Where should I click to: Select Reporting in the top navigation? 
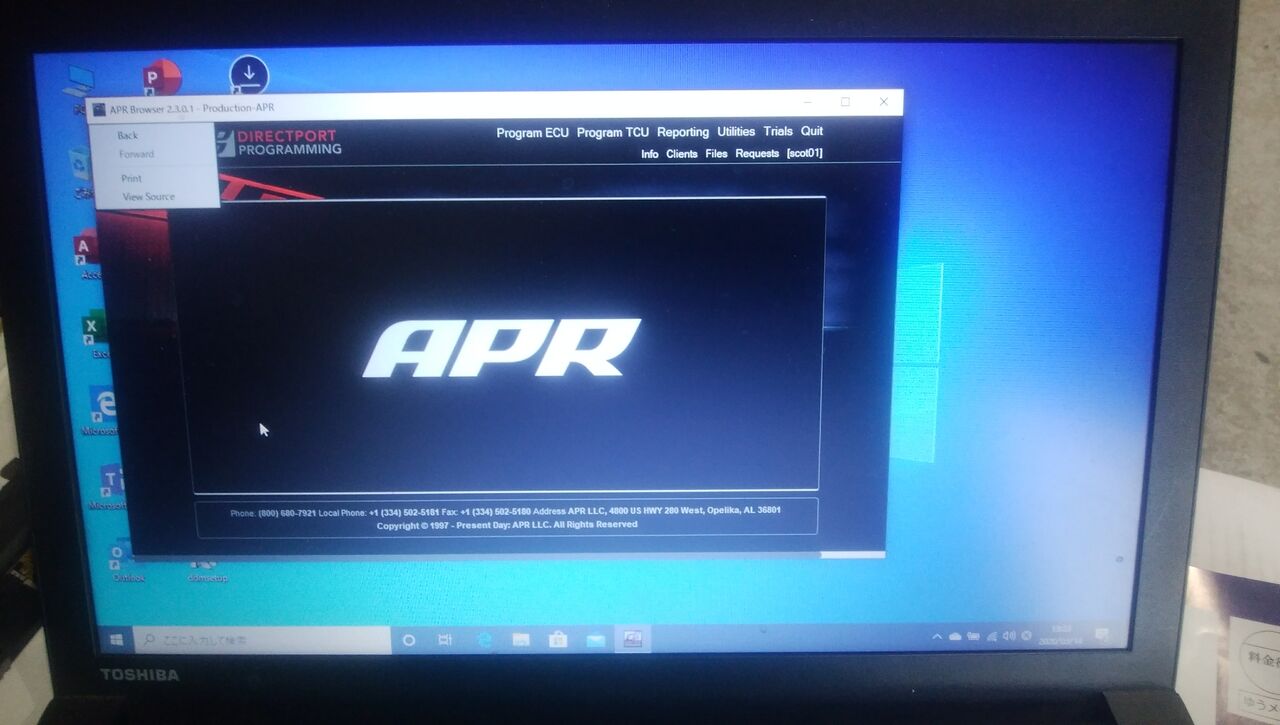pos(683,132)
